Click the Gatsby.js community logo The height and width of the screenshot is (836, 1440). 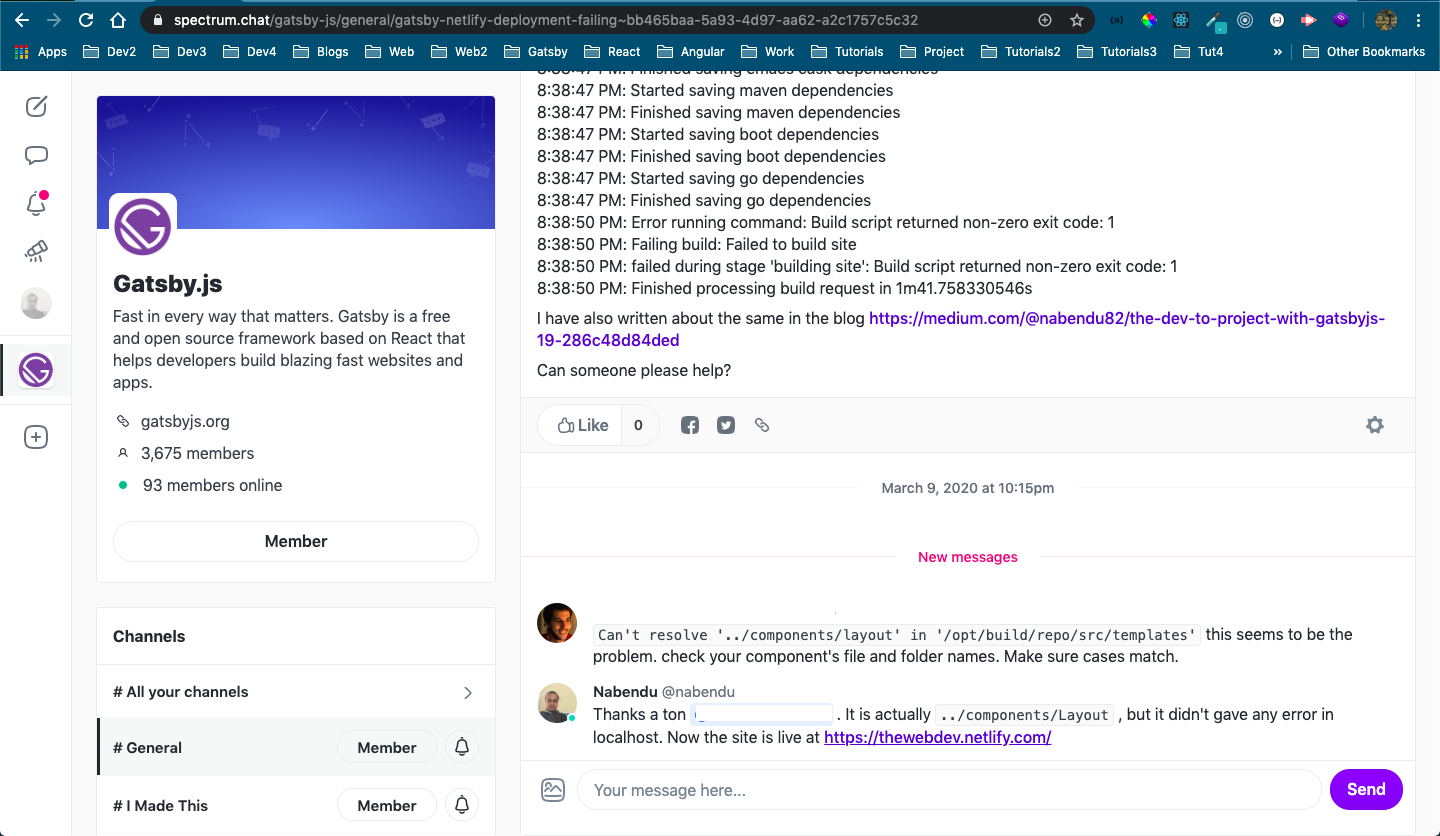143,227
